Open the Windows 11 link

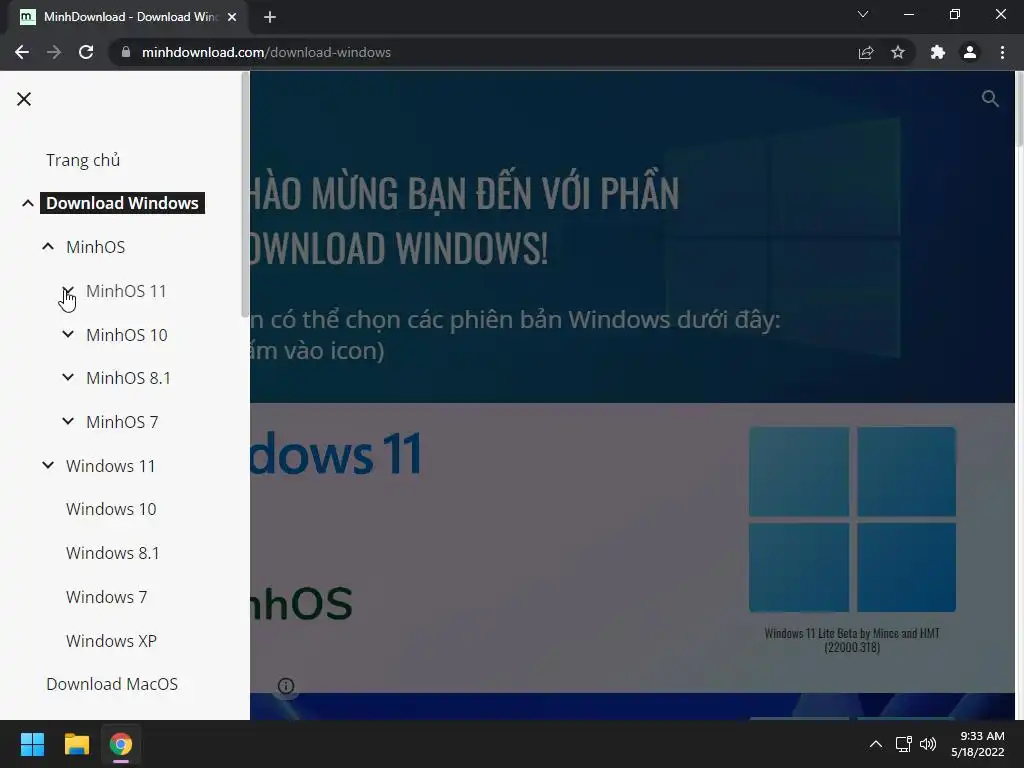tap(110, 466)
